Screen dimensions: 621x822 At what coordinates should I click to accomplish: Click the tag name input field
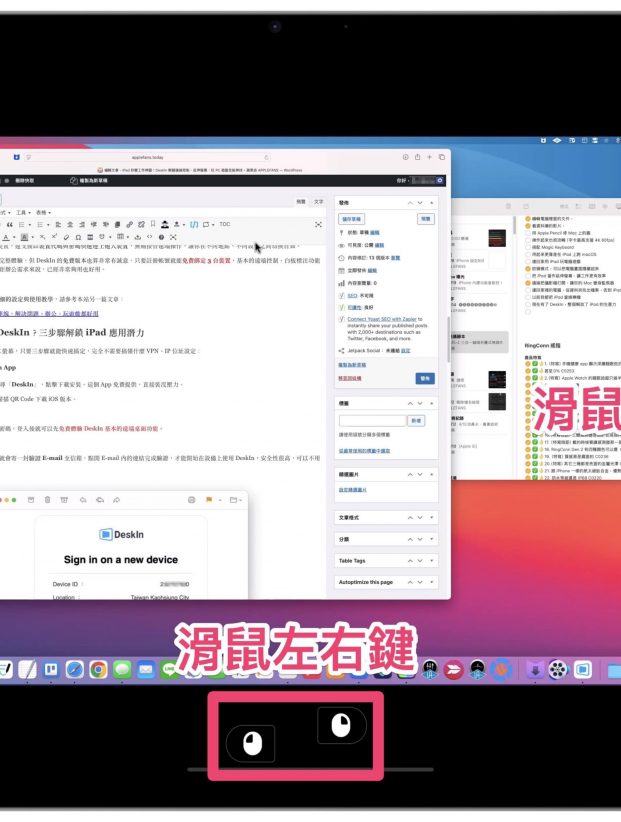(x=372, y=421)
